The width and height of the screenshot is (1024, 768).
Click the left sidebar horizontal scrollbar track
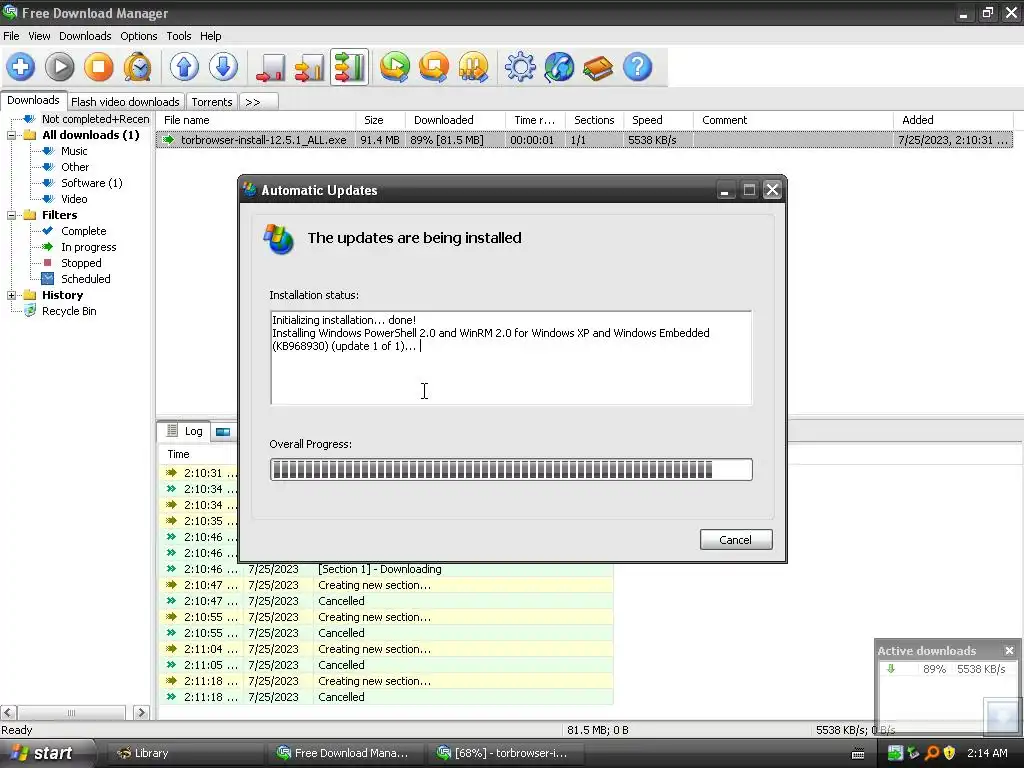(72, 712)
